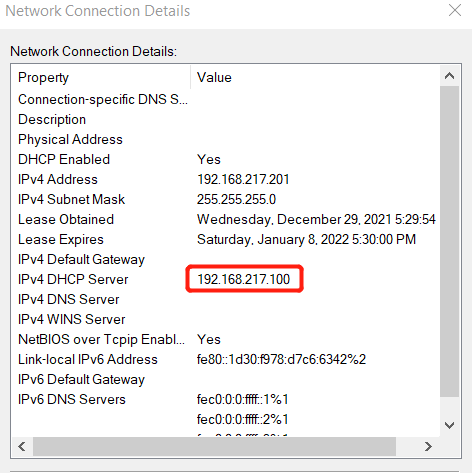Screen dimensions: 472x473
Task: Select the IPv4 Default Gateway row
Action: click(x=226, y=259)
